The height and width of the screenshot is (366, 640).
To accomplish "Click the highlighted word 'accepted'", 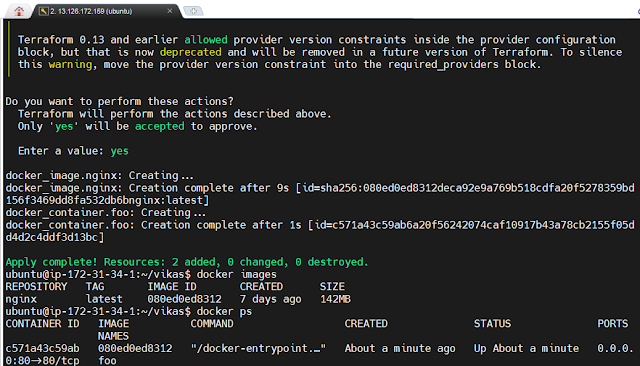I will 160,126.
